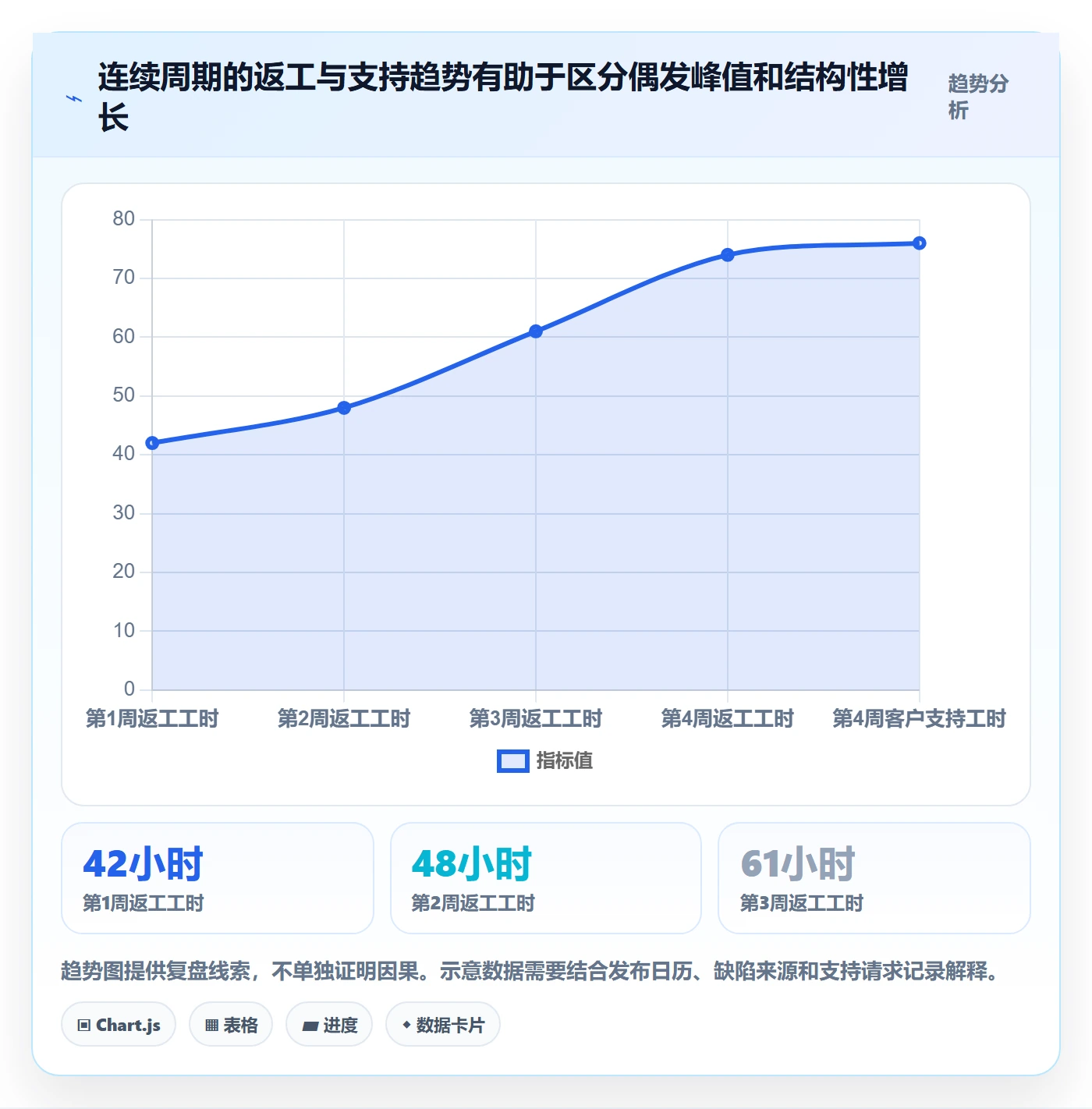Click the 第3周返工工时 x-axis label
The height and width of the screenshot is (1109, 1092).
pyautogui.click(x=536, y=718)
